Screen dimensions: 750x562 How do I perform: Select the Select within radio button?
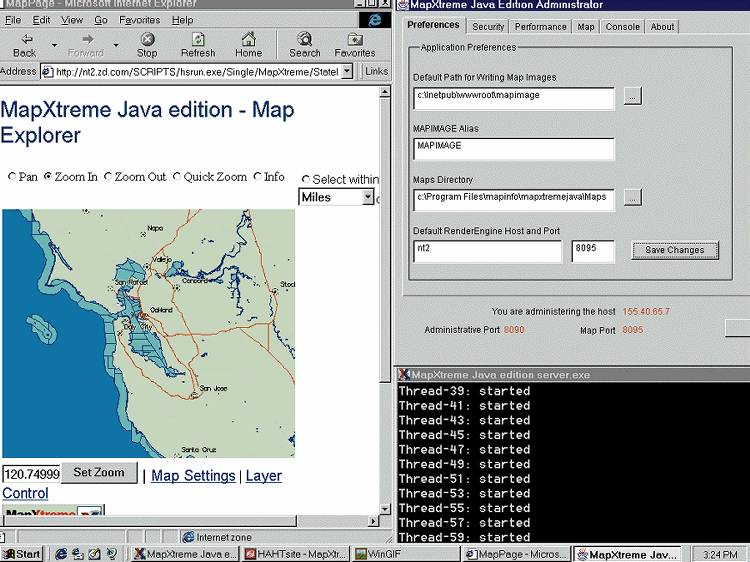(306, 179)
